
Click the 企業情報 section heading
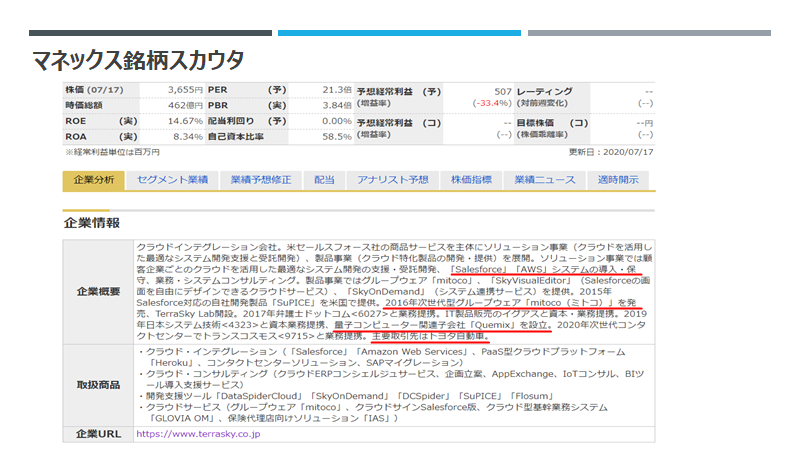92,223
